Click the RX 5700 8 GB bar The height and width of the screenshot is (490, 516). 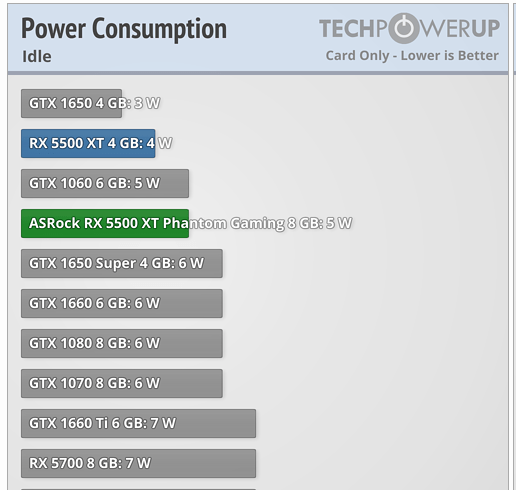tap(138, 463)
